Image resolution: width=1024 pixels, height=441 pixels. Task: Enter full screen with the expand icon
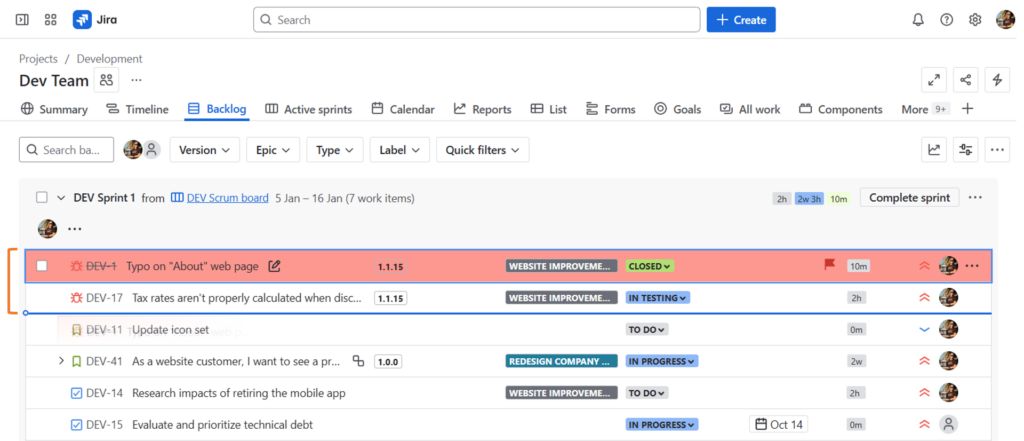pos(933,80)
